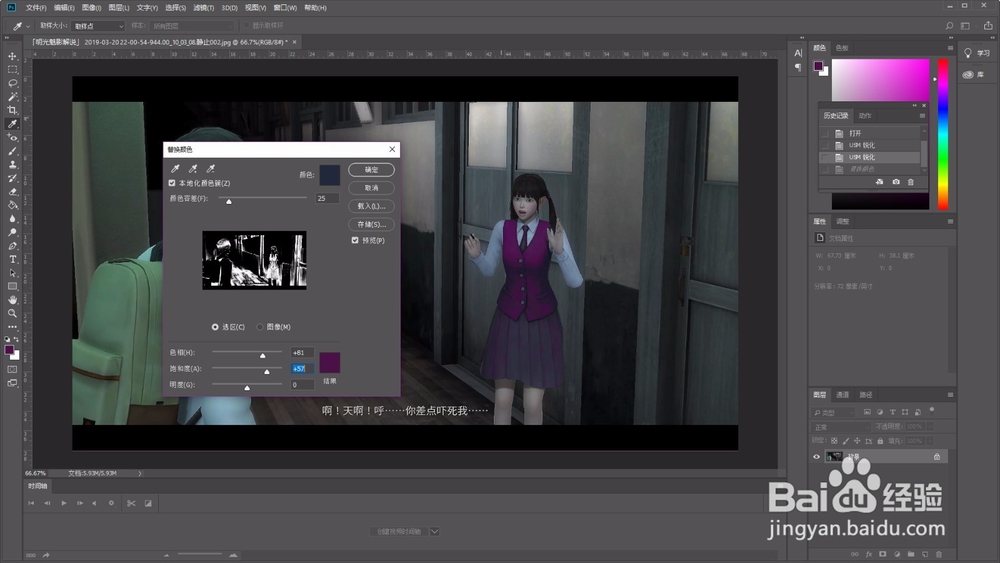Click the timeline play button
This screenshot has width=1000, height=563.
[x=64, y=503]
